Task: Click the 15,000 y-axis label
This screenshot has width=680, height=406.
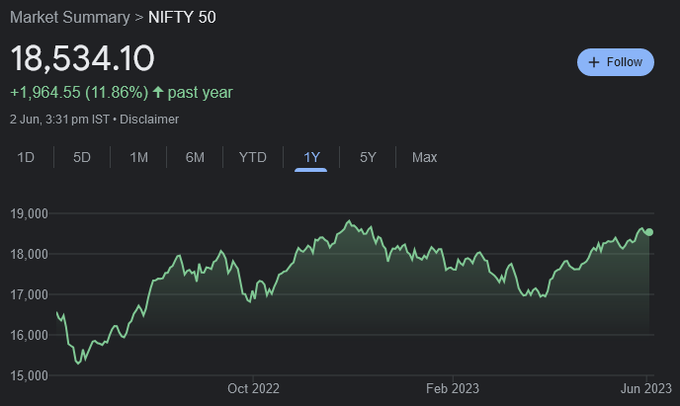Action: (29, 376)
